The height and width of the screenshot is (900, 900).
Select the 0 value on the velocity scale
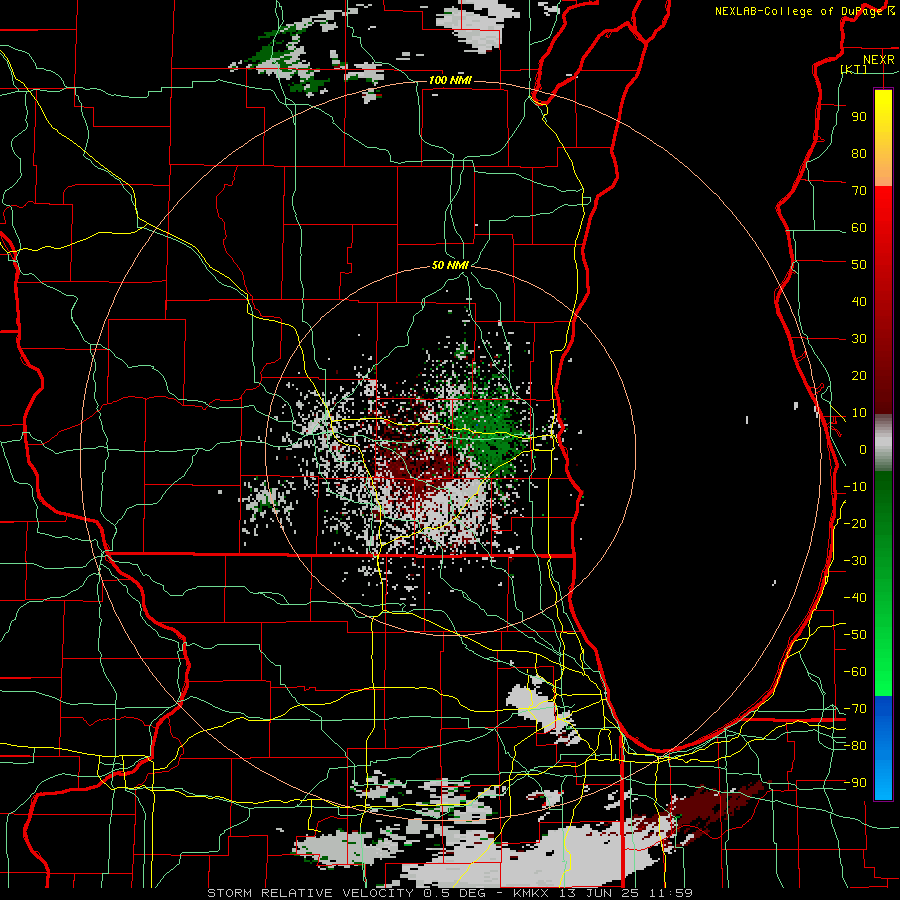(x=863, y=449)
